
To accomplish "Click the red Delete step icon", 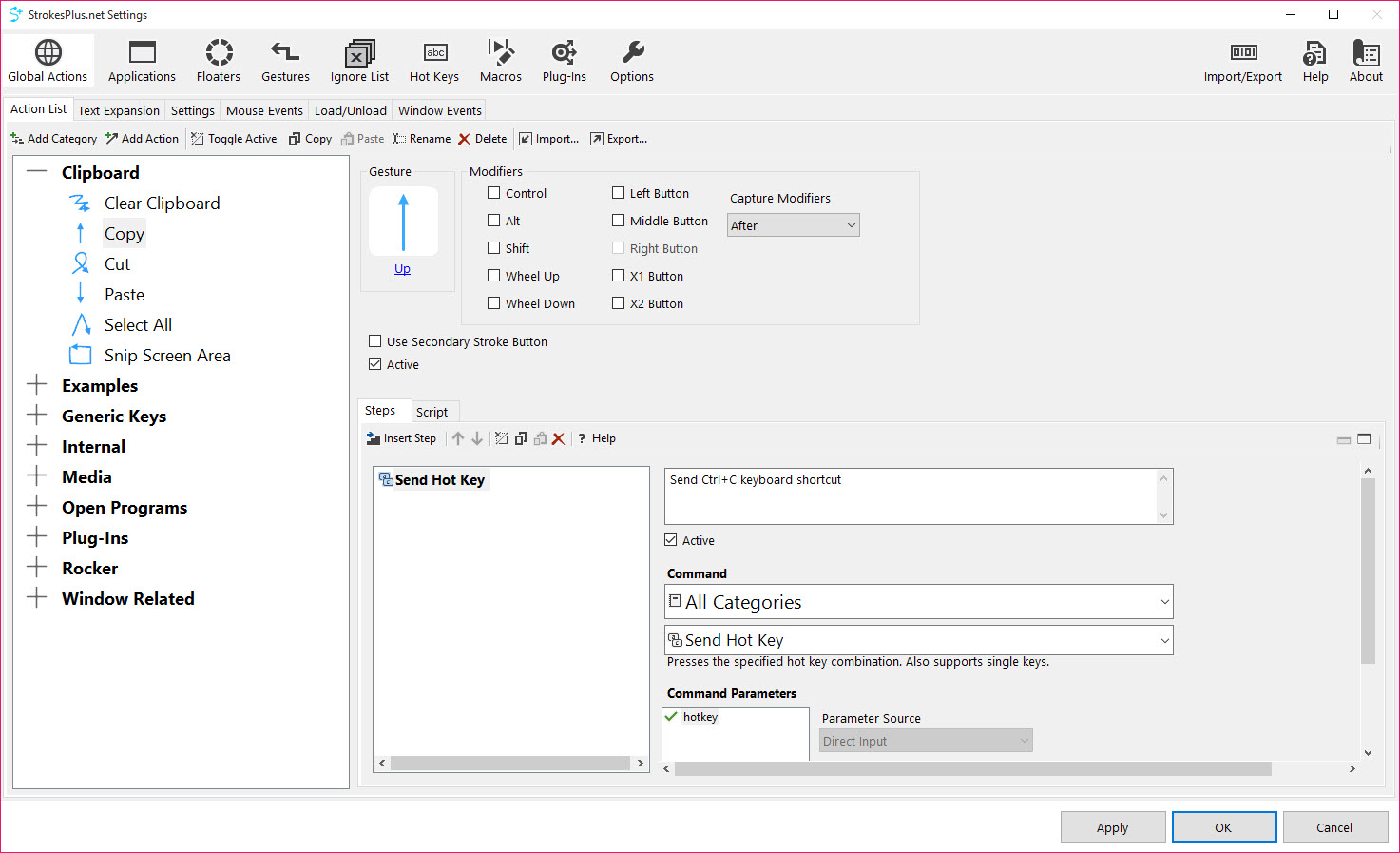I will pyautogui.click(x=558, y=438).
